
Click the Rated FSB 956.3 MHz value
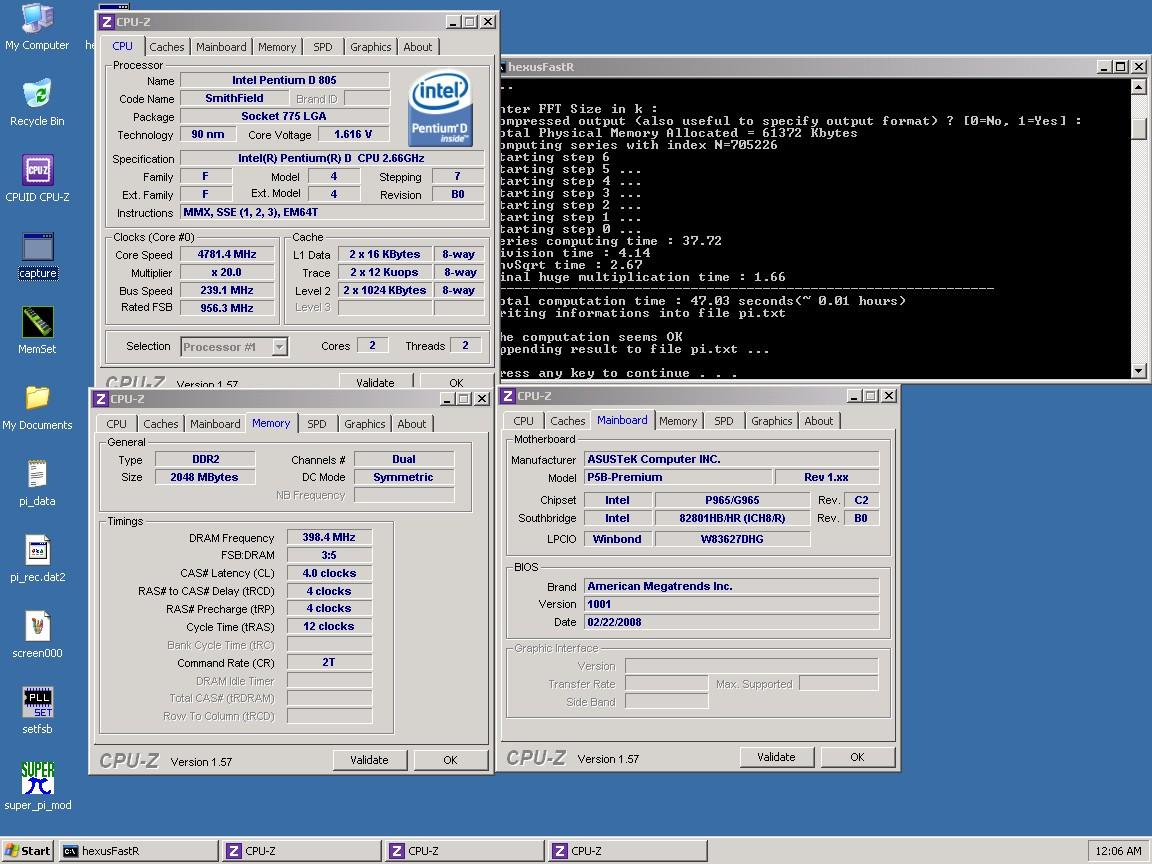tap(227, 308)
